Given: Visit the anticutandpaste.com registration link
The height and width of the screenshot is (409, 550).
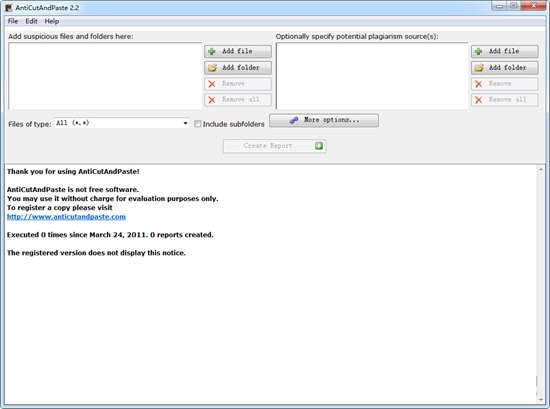Looking at the screenshot, I should [x=66, y=217].
